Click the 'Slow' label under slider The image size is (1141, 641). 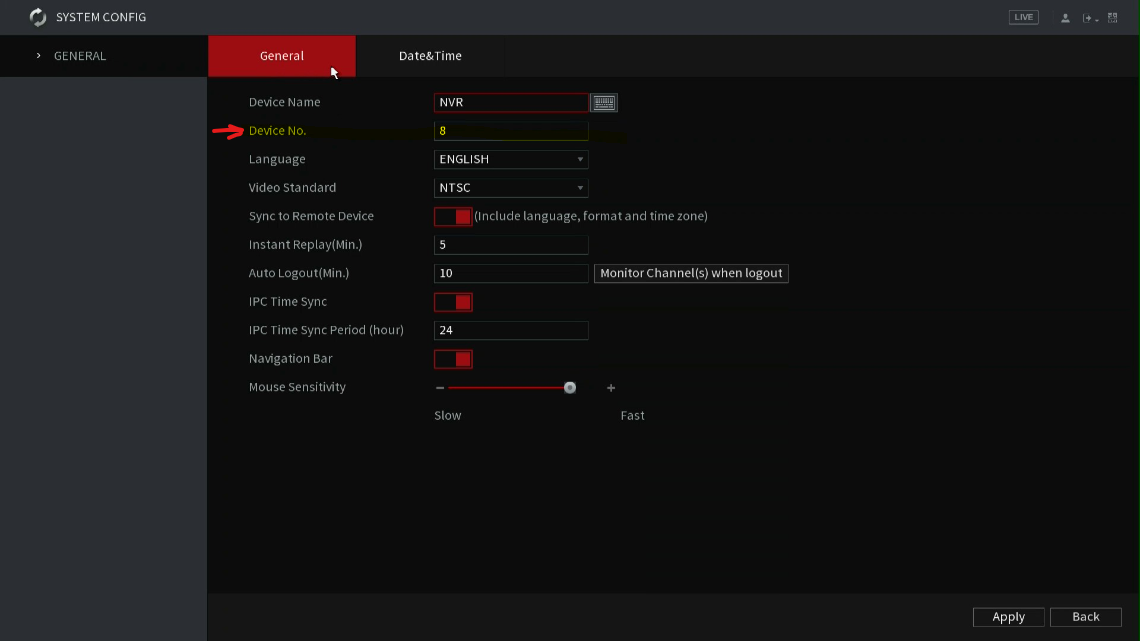point(448,415)
